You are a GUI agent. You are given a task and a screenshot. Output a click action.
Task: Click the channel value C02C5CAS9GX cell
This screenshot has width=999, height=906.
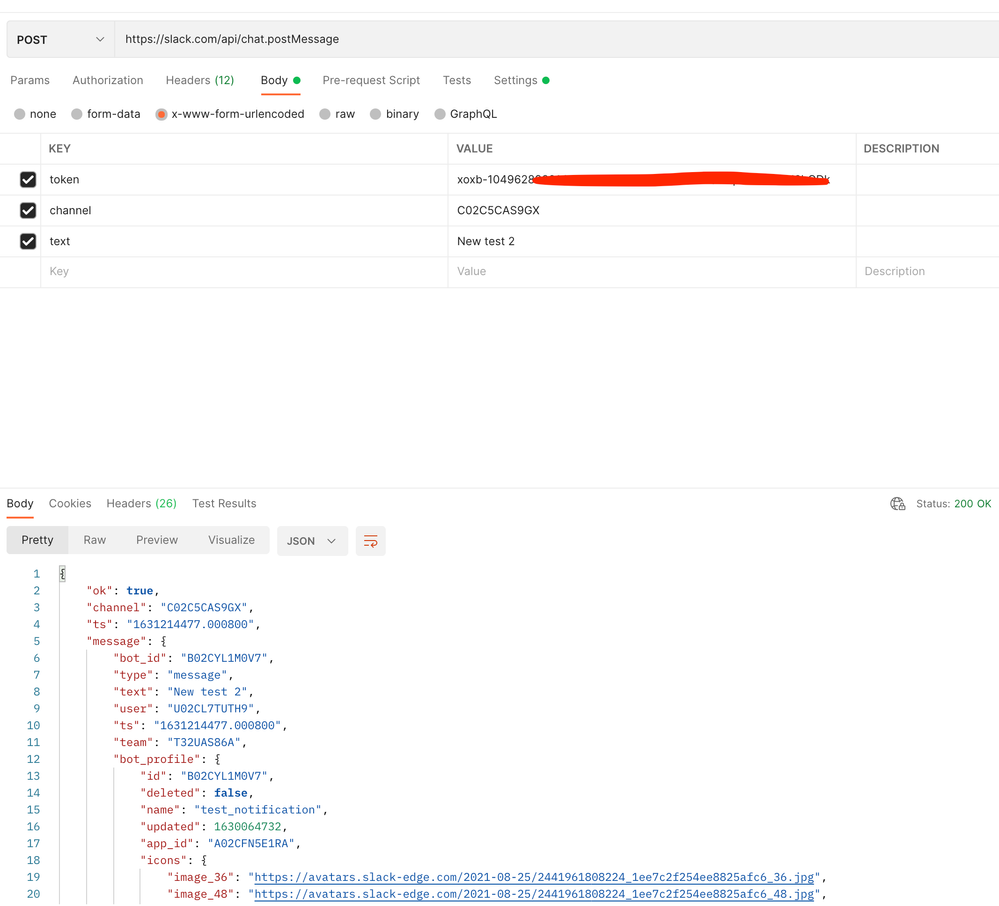(x=652, y=210)
